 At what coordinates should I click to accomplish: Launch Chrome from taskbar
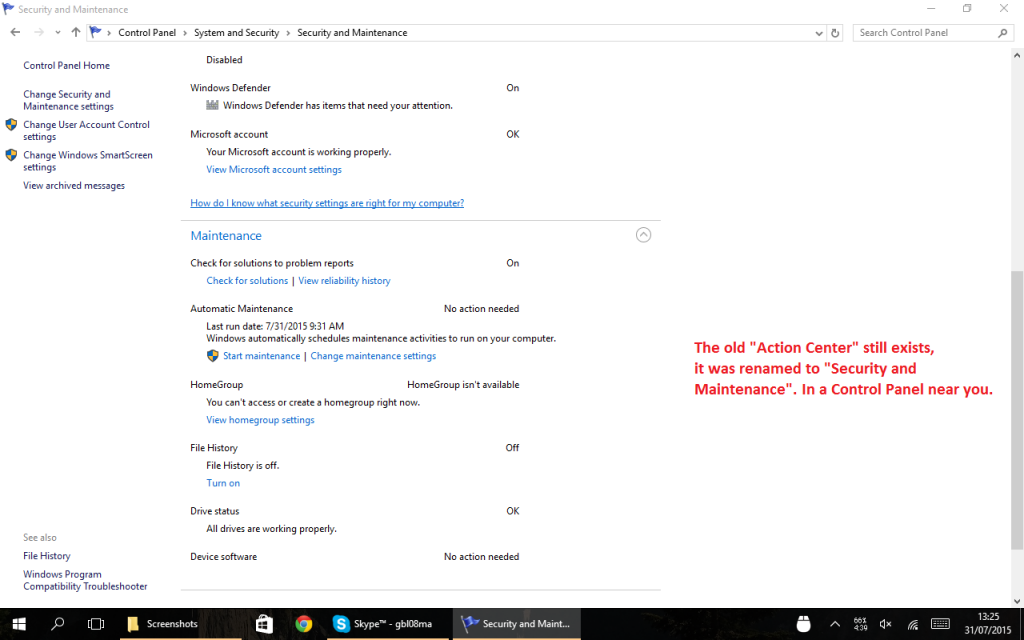(x=303, y=624)
